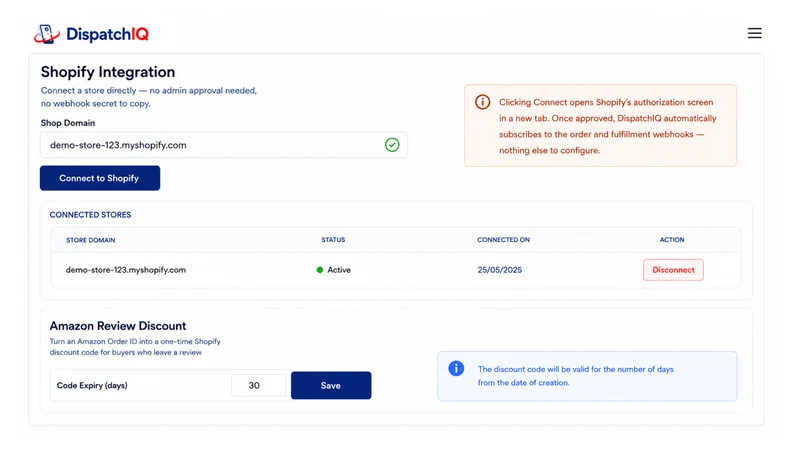800x450 pixels.
Task: Select demo-store-123.myshopify.com table cell
Action: point(126,270)
